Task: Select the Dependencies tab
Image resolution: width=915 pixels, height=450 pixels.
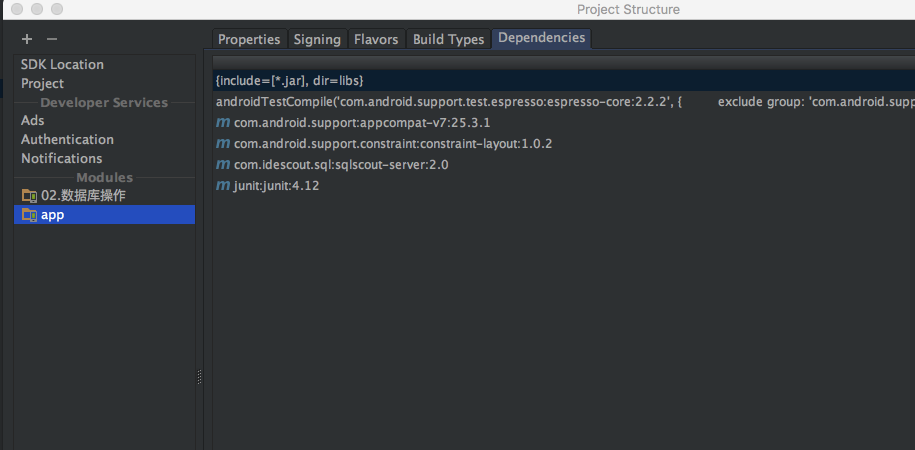Action: pyautogui.click(x=541, y=38)
